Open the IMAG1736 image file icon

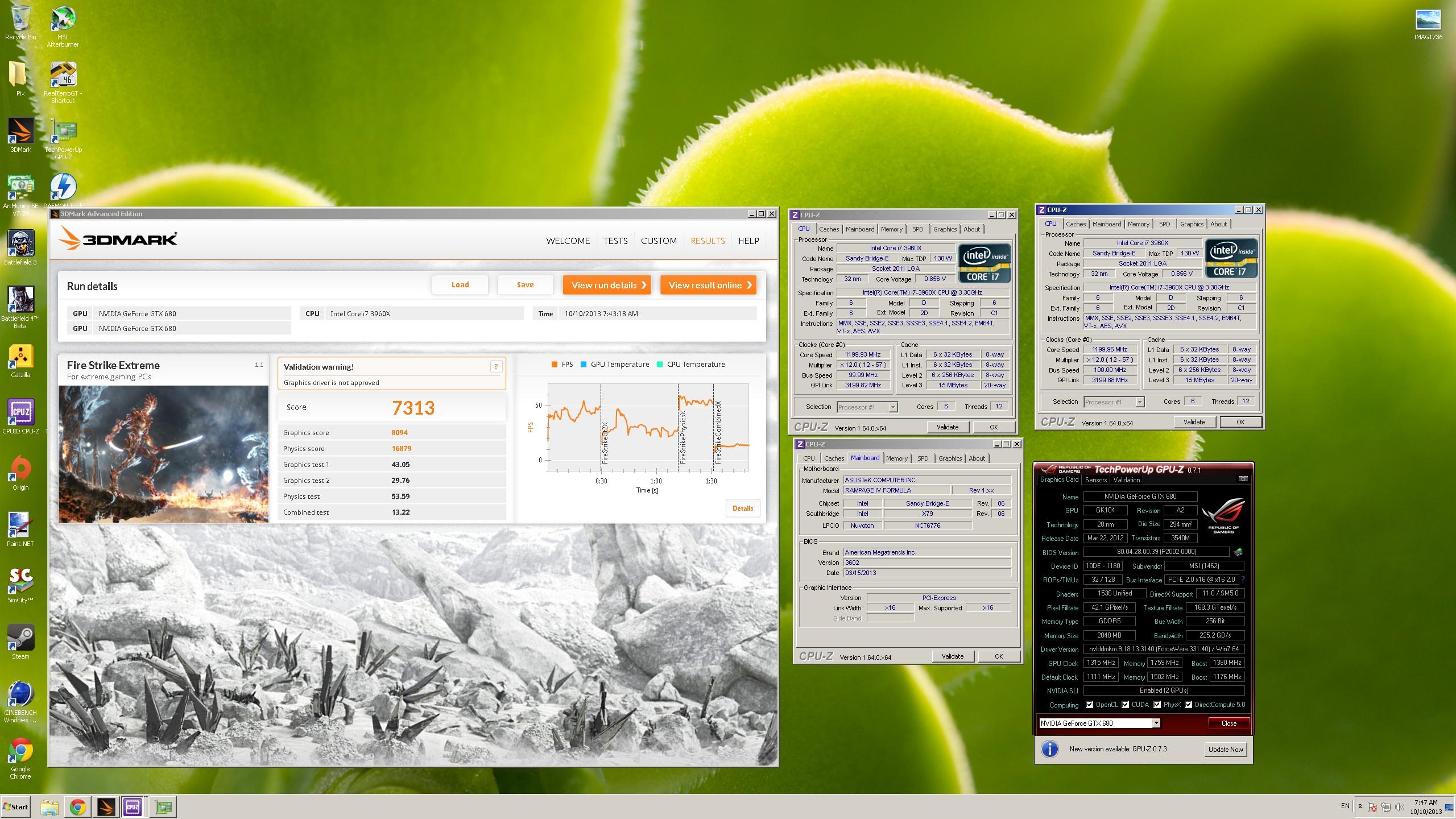[1428, 24]
